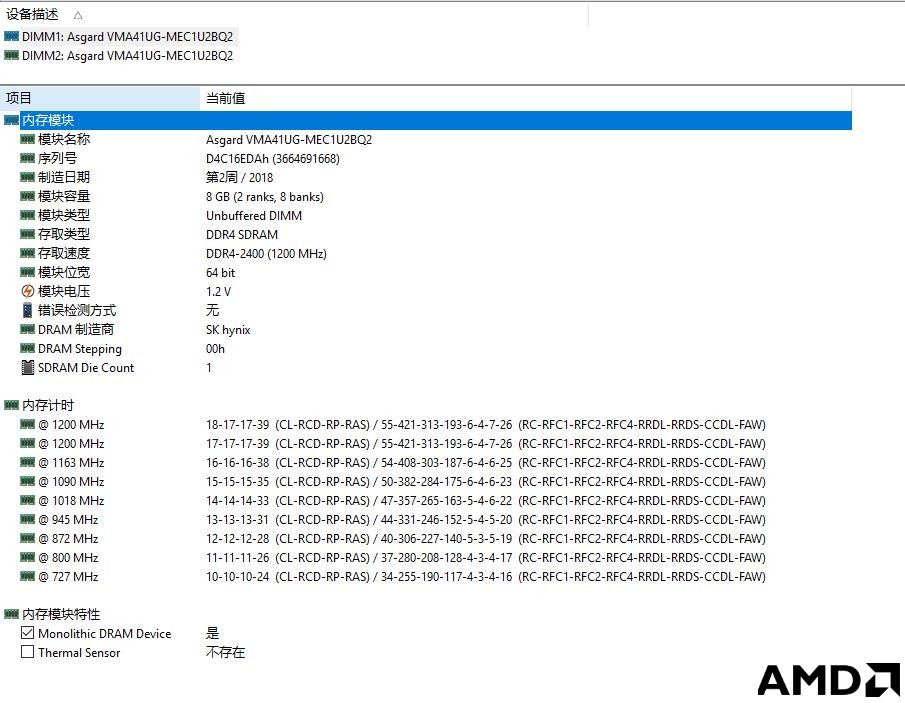
Task: Click the Thermal Sensor value 不存在
Action: coord(226,652)
